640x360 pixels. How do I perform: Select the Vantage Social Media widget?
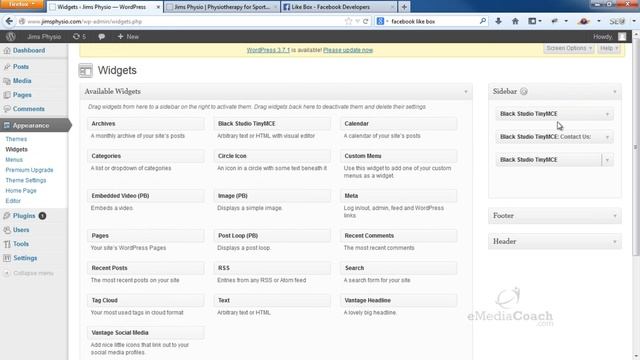tap(145, 333)
